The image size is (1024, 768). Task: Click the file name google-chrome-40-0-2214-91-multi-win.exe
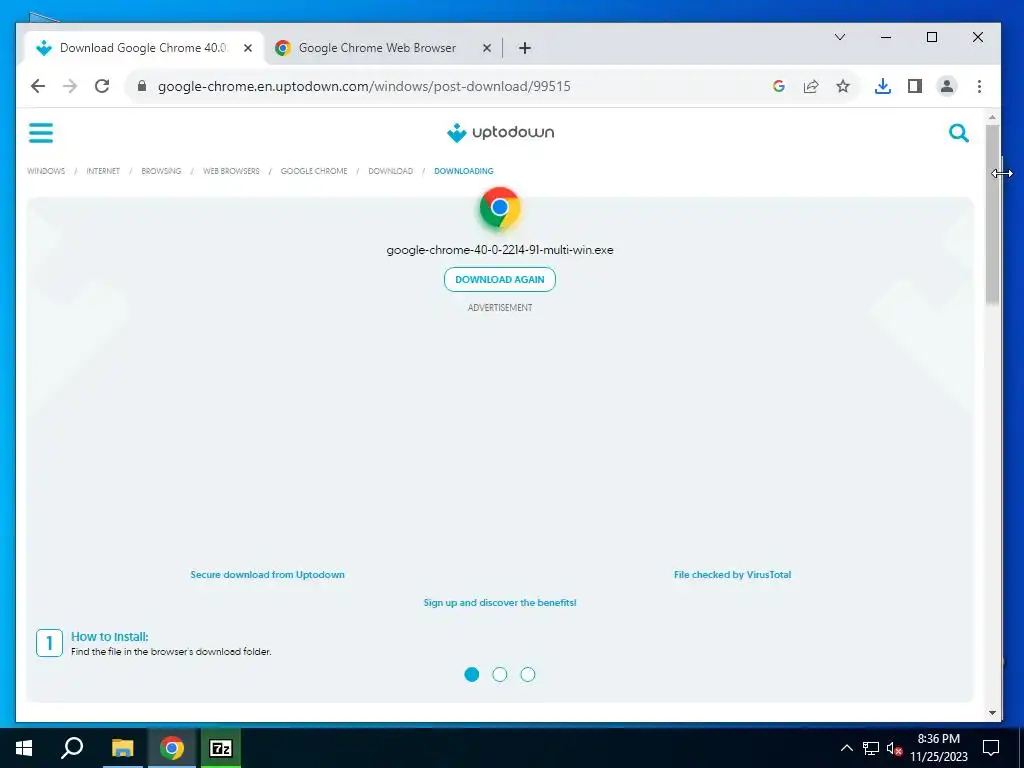pyautogui.click(x=500, y=250)
